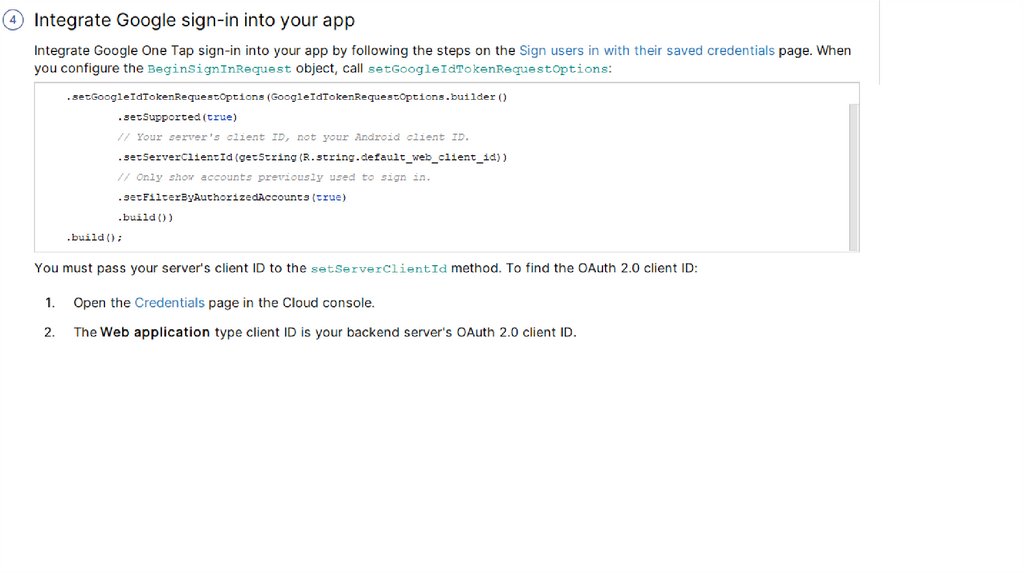The width and height of the screenshot is (1024, 574).
Task: Click the indented .build()) code line
Action: click(x=145, y=217)
